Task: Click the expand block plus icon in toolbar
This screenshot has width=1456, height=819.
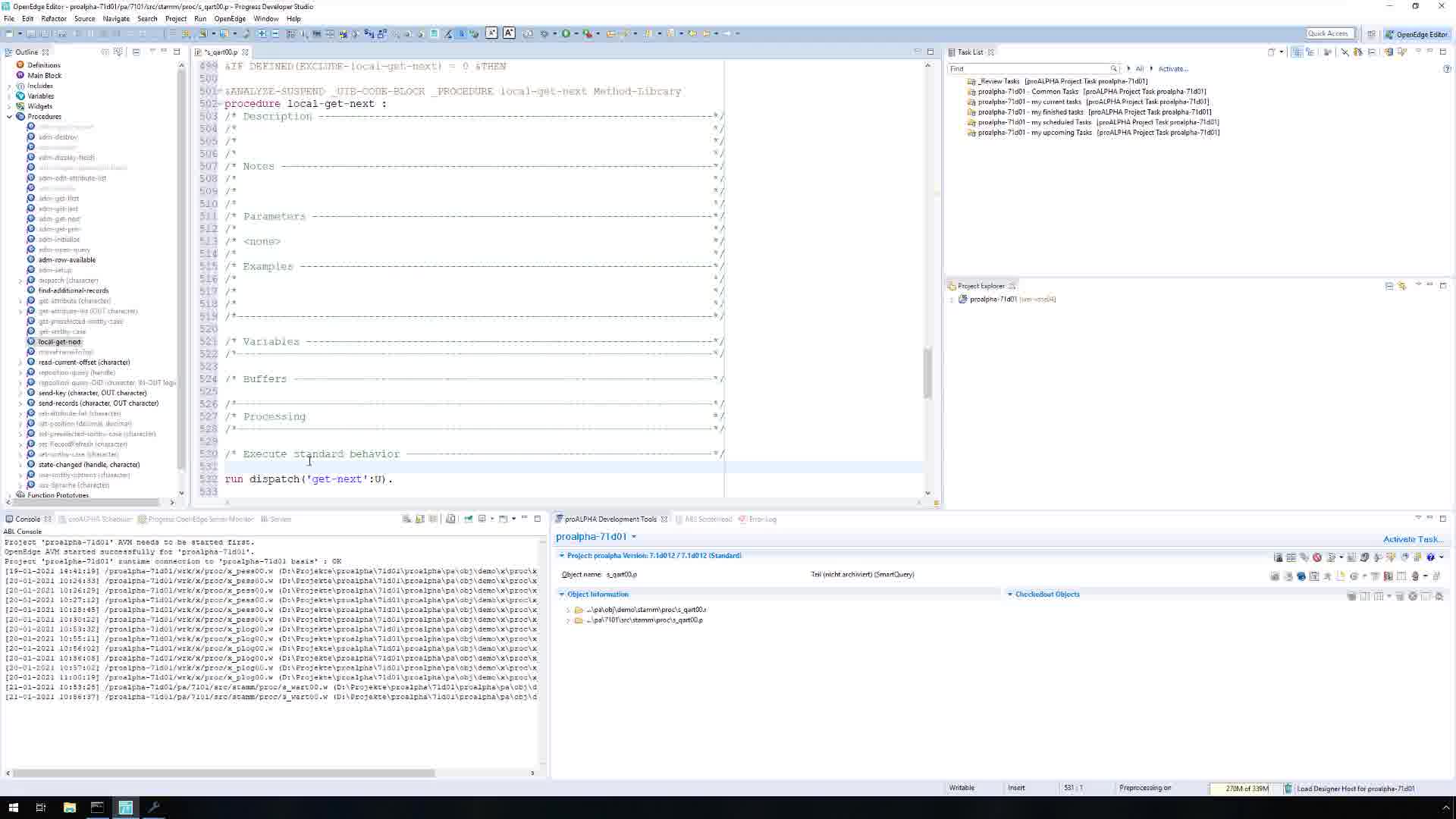Action: [262, 33]
